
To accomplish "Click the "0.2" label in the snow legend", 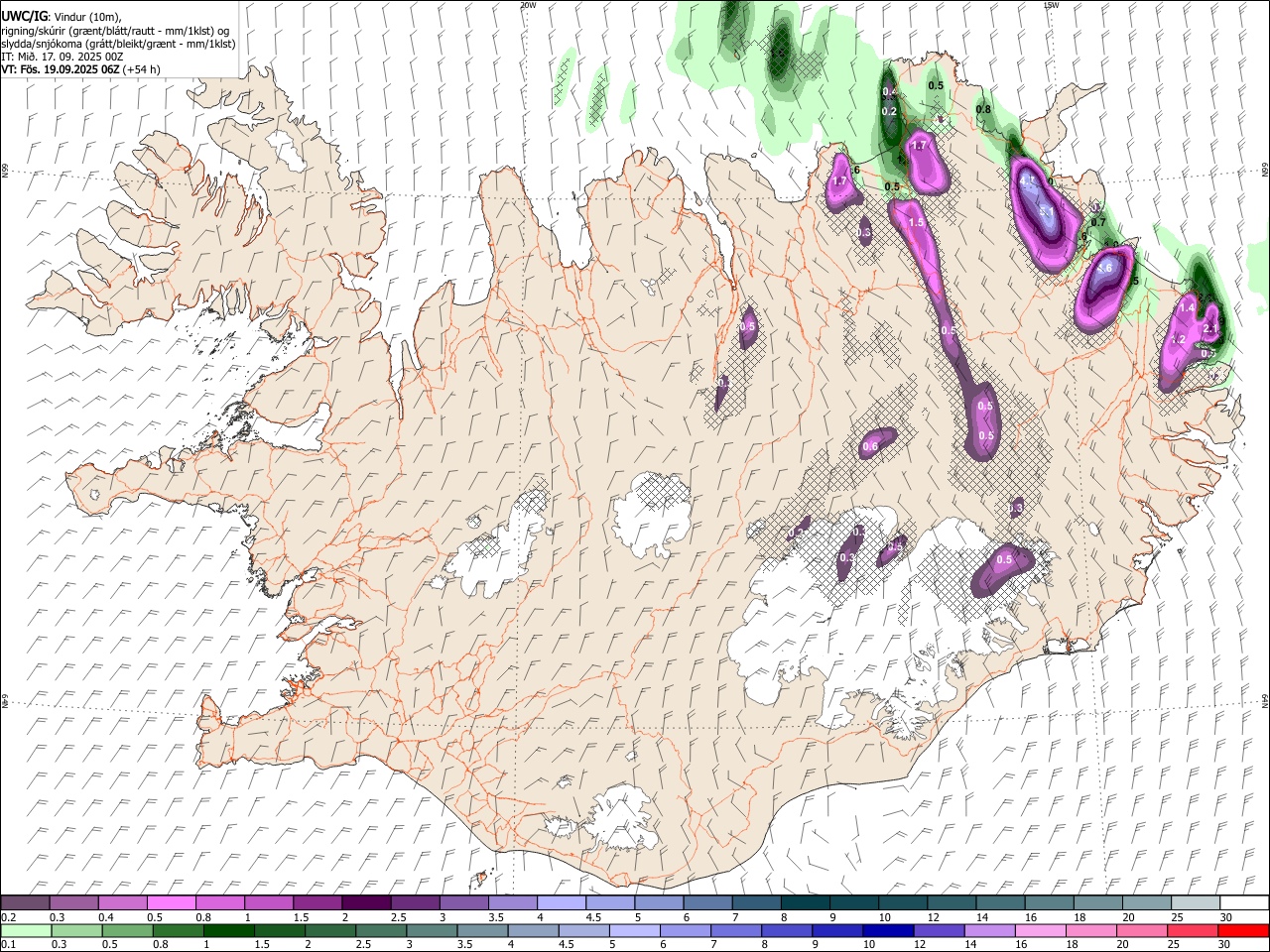I will pyautogui.click(x=7, y=917).
